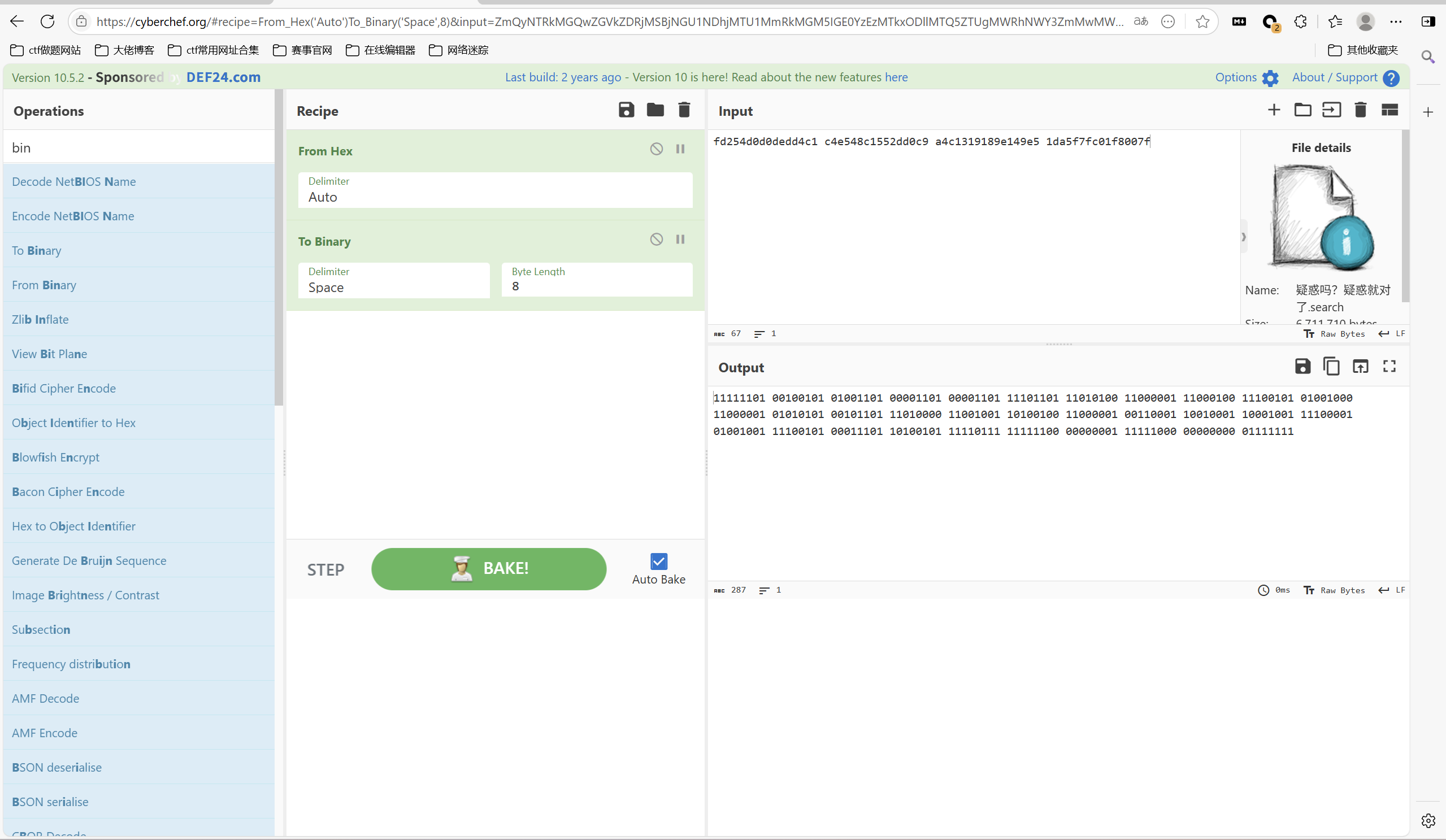Screen dimensions: 1446x840
Task: Select From Binary operation
Action: click(139, 285)
